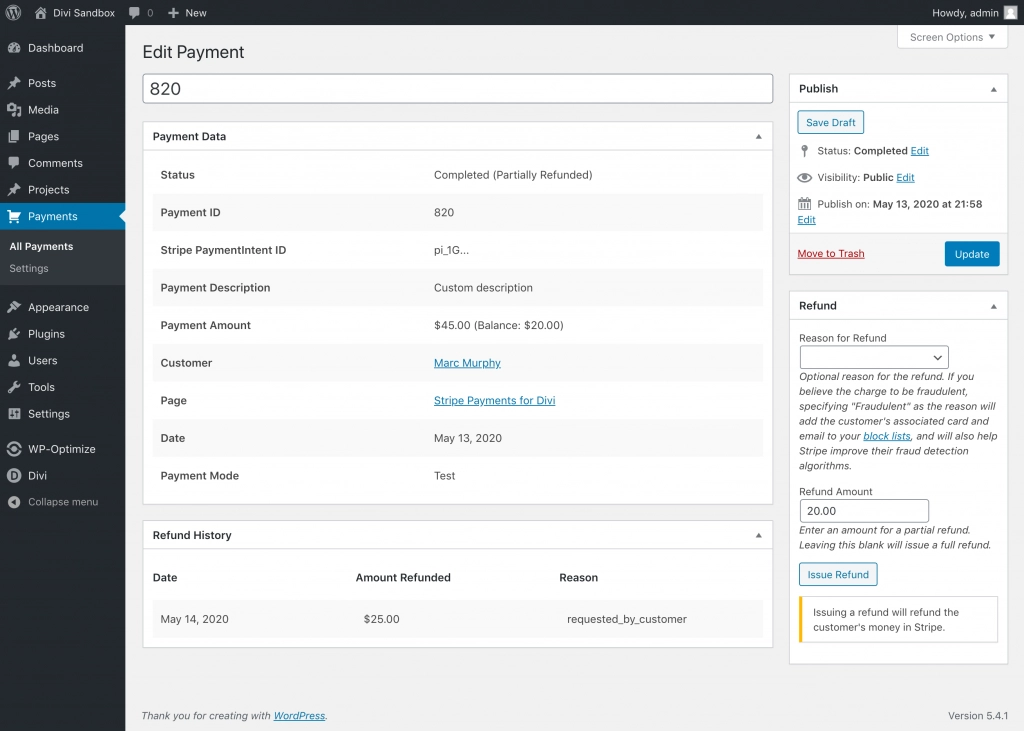
Task: Collapse the Refund History panel
Action: pyautogui.click(x=758, y=535)
